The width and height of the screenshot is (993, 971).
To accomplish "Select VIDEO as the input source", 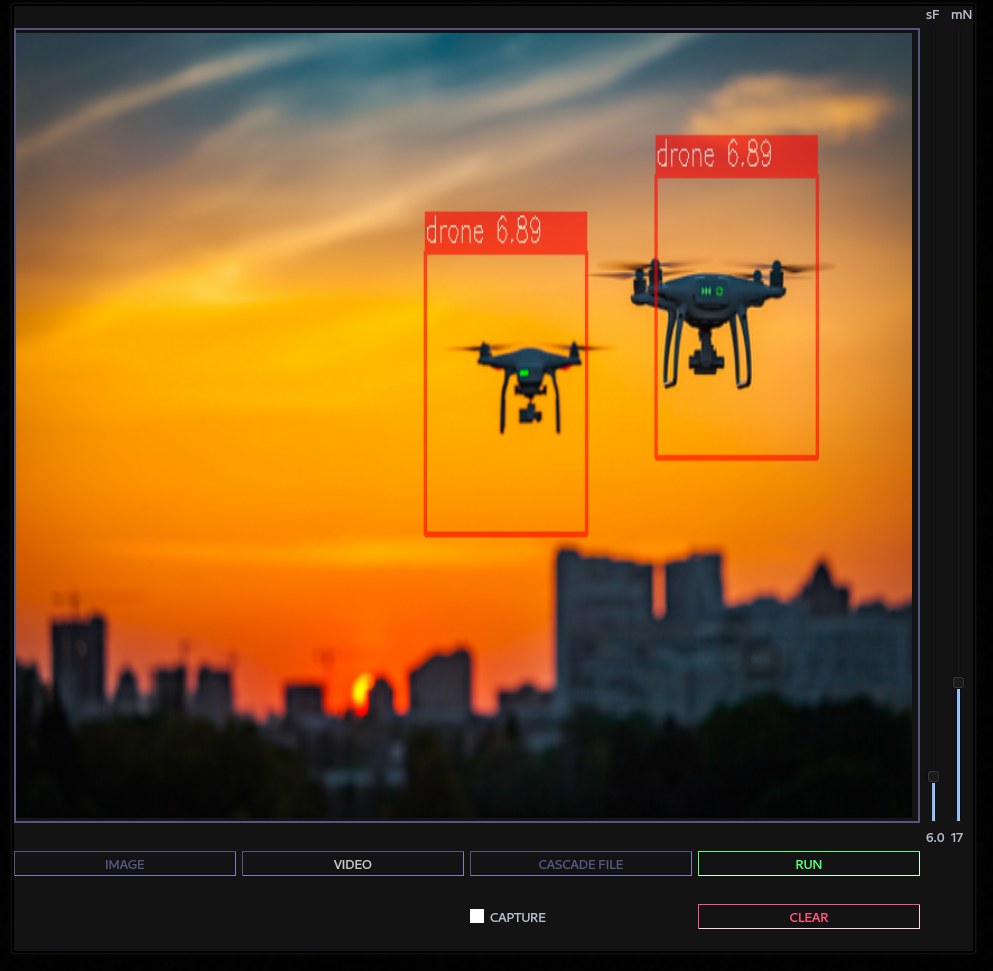I will click(x=352, y=864).
